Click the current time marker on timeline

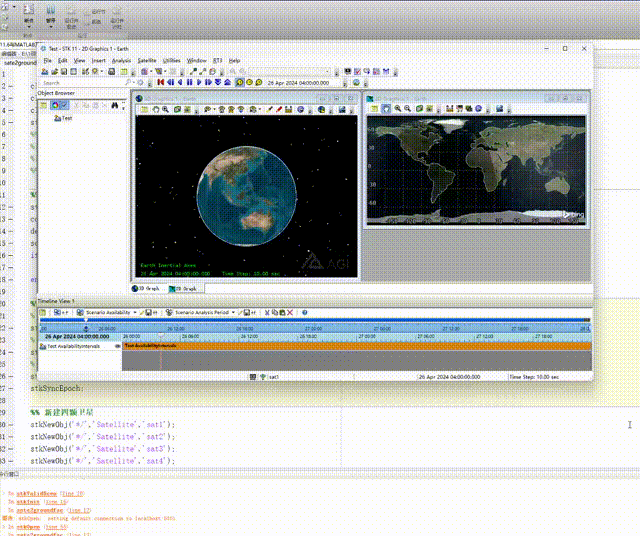click(x=161, y=336)
